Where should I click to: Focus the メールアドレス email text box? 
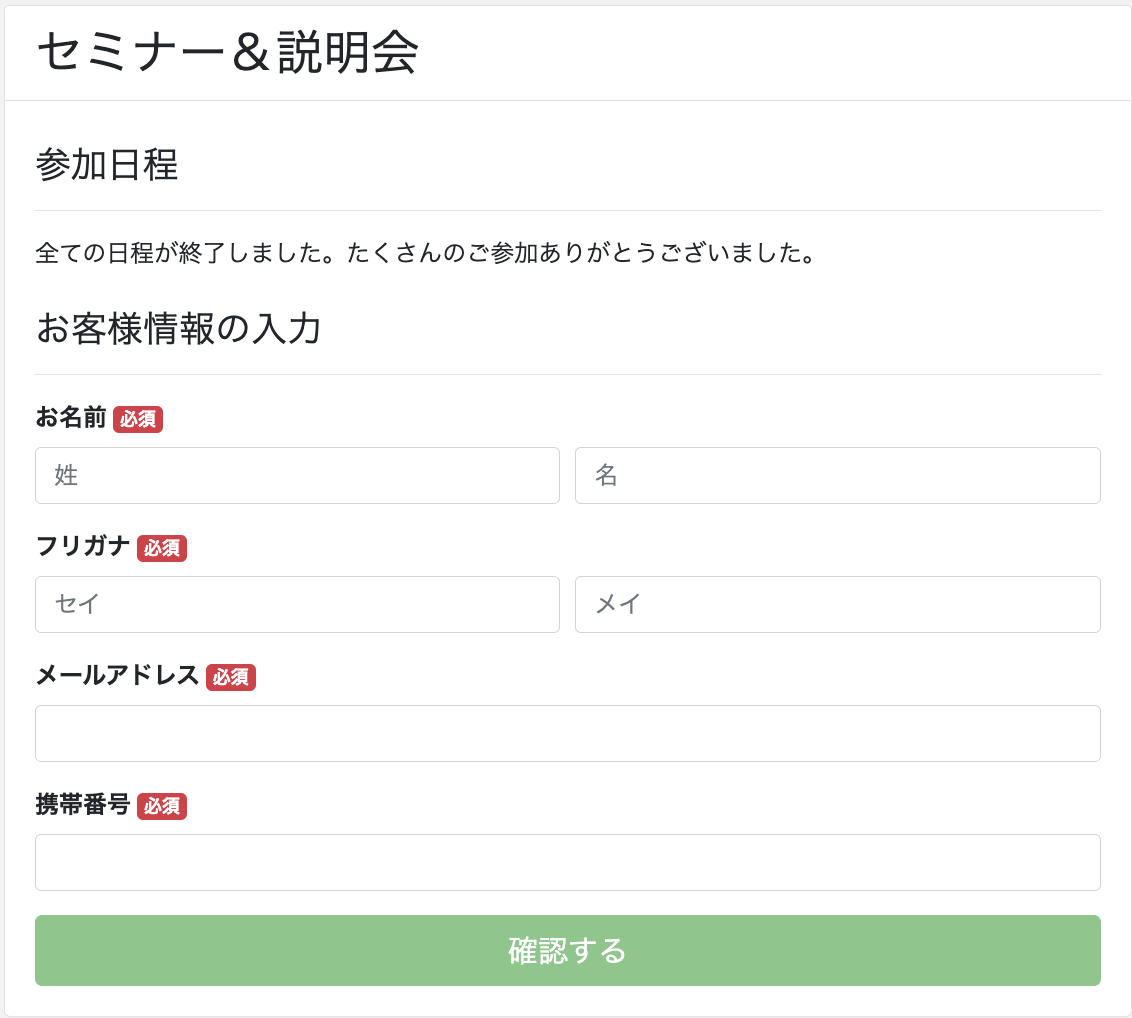pyautogui.click(x=567, y=733)
